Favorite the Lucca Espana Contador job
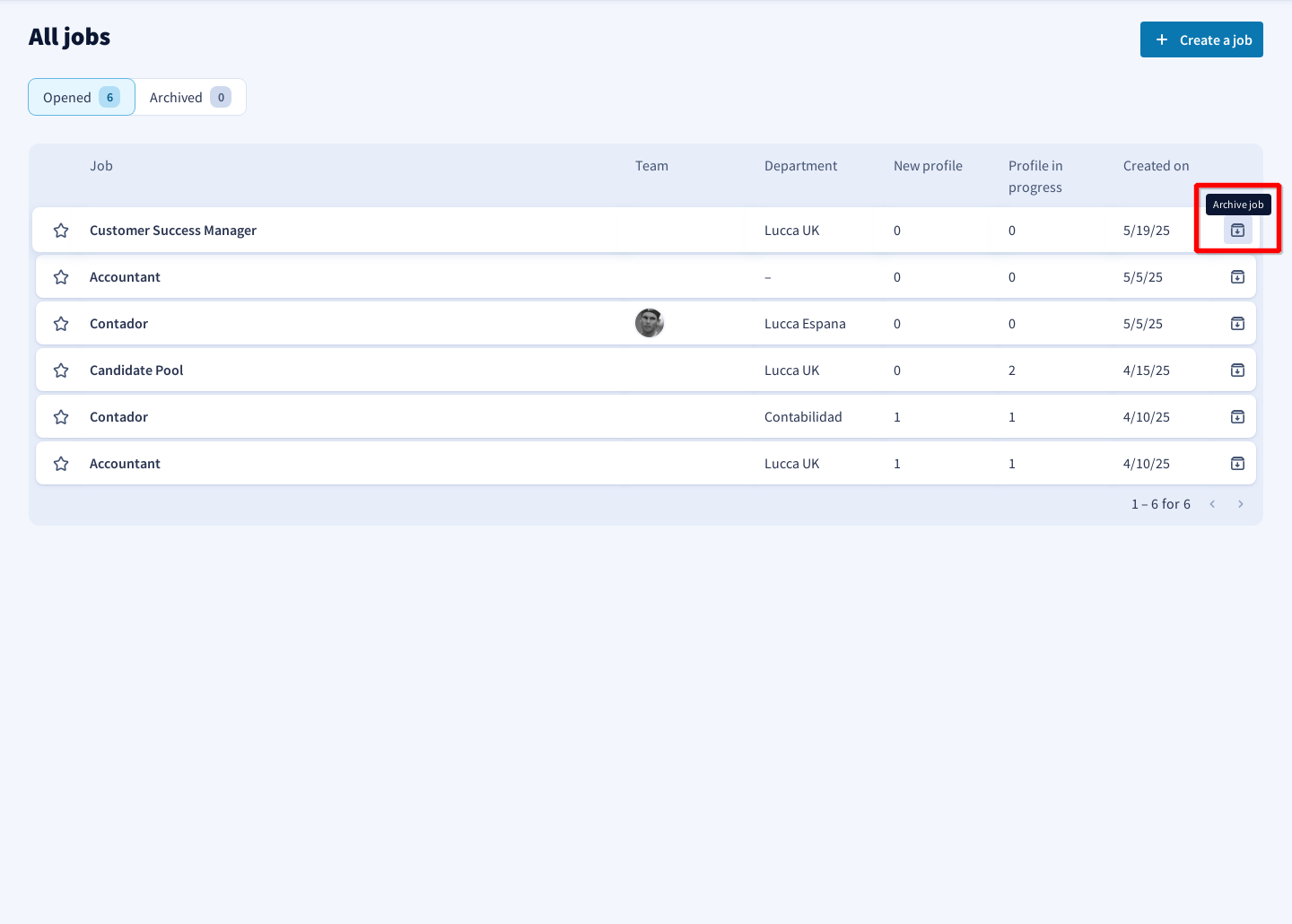1292x924 pixels. tap(61, 324)
